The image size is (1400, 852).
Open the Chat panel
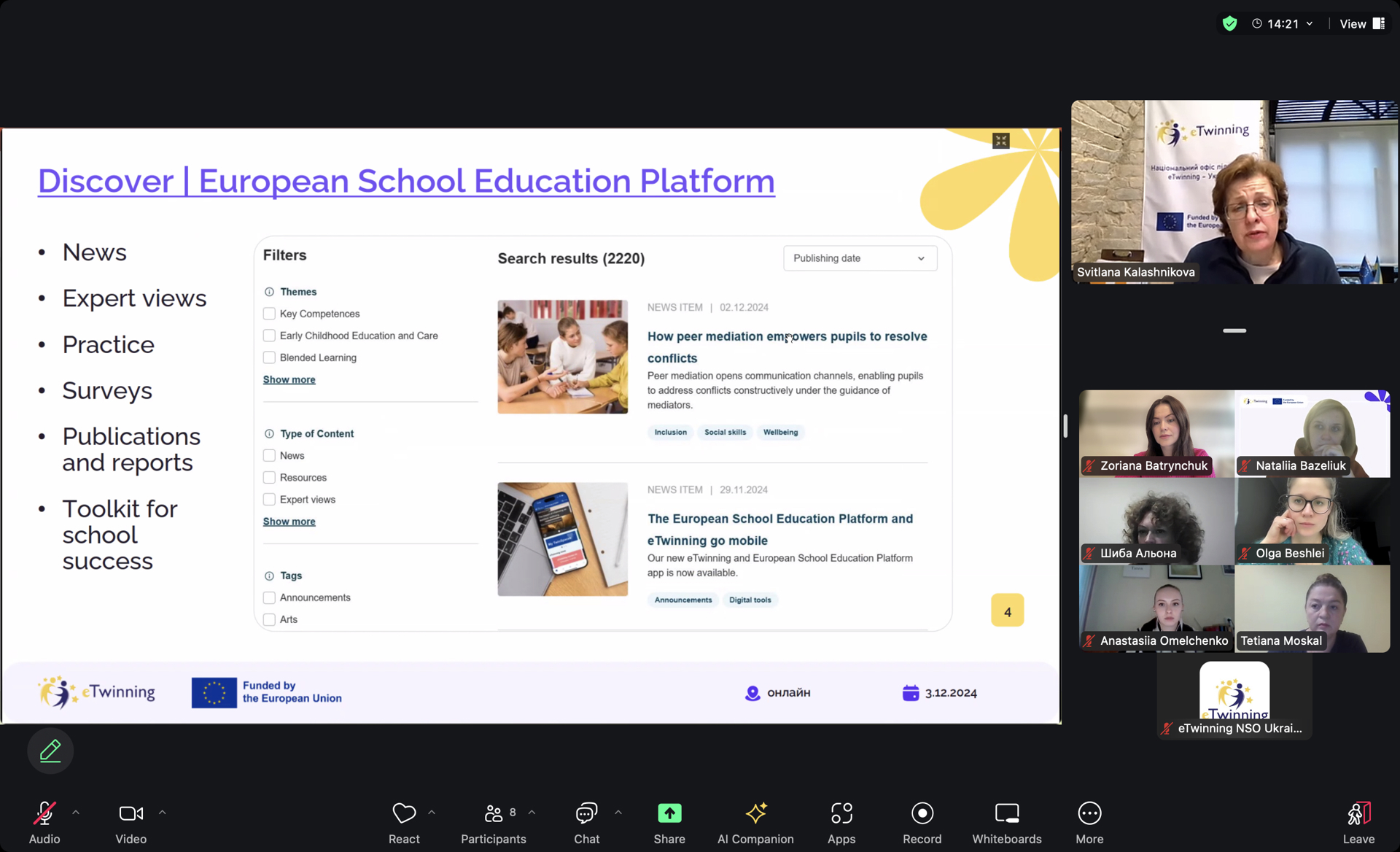(586, 821)
